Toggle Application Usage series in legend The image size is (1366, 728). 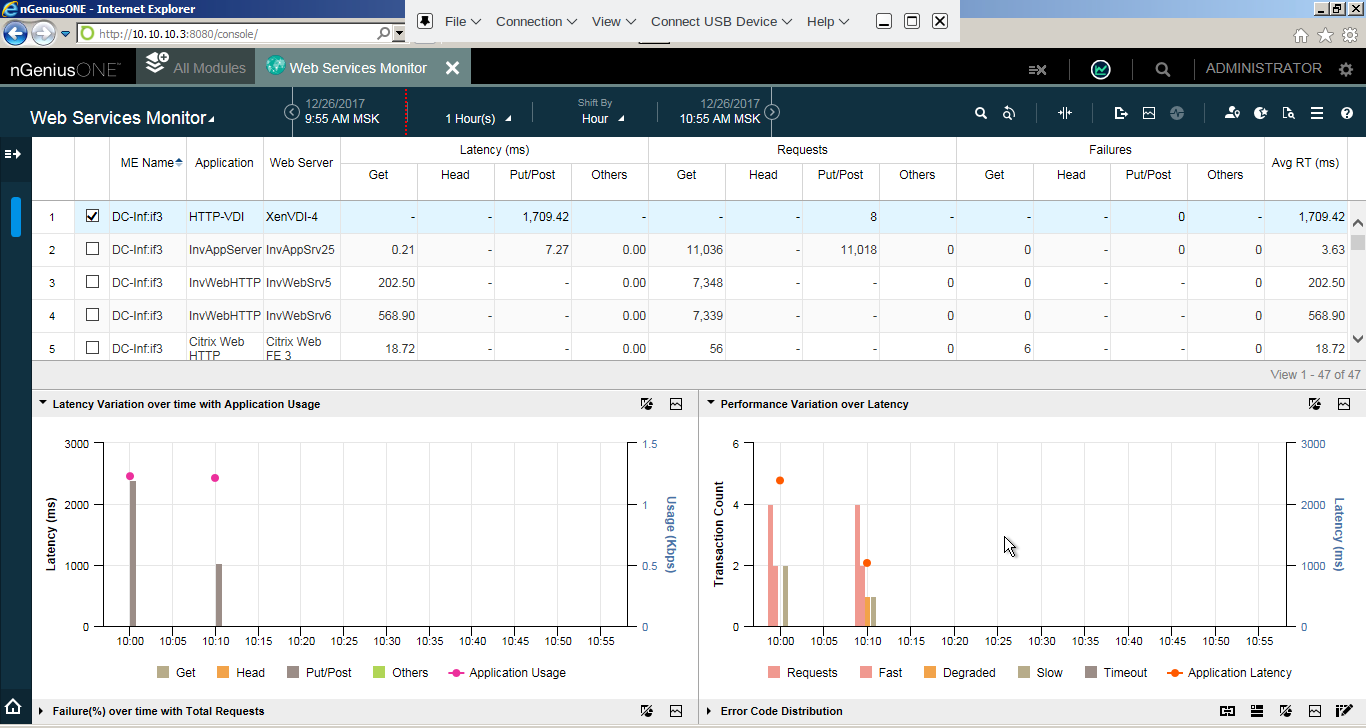(x=507, y=673)
